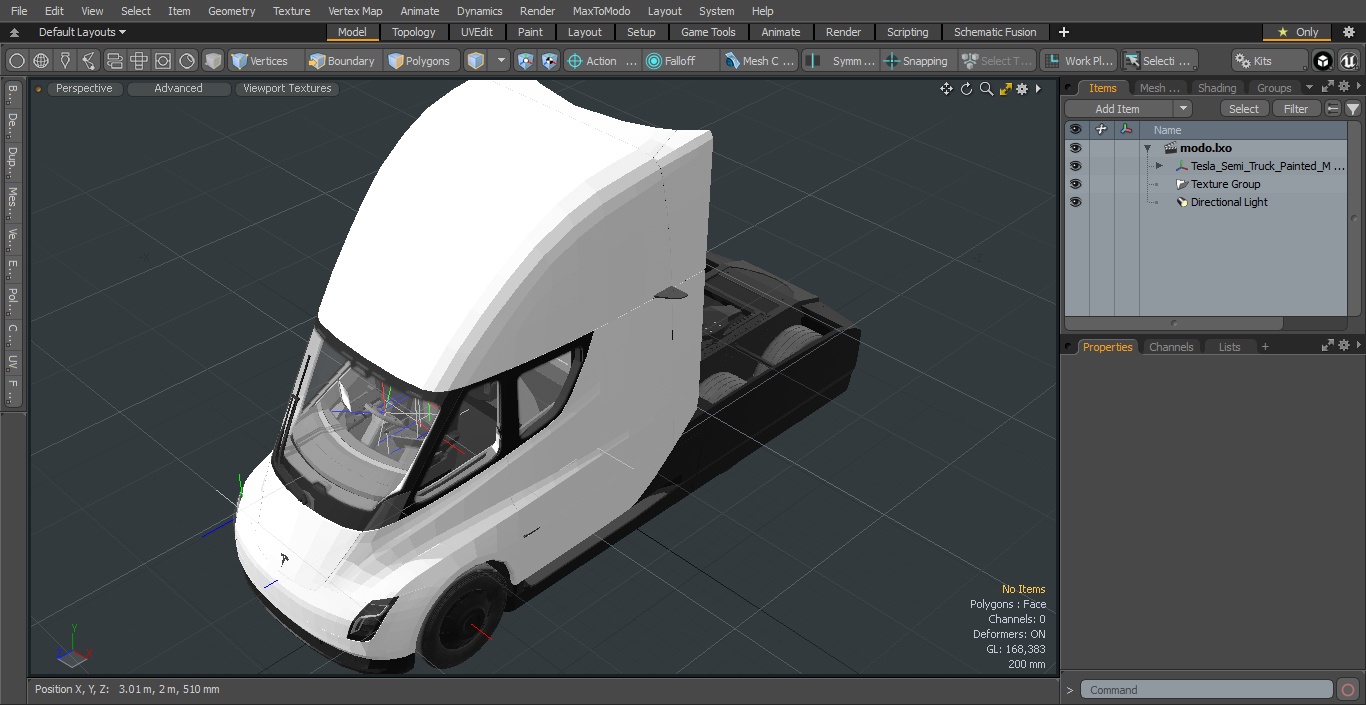Expand the Tesla_Semi_Truck_Painted tree item

click(x=1159, y=166)
